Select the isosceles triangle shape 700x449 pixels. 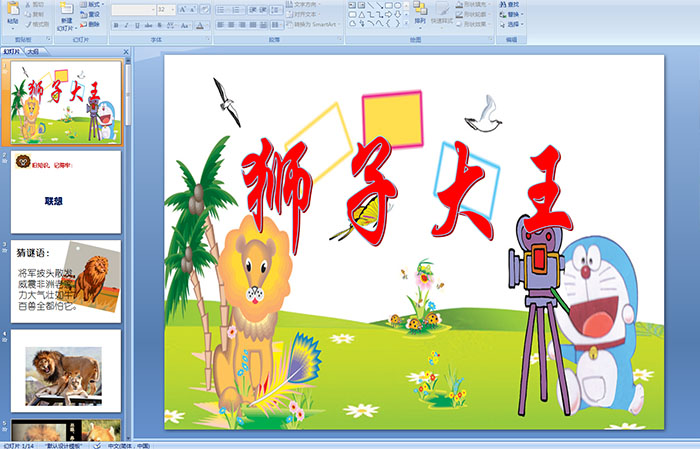pos(361,14)
